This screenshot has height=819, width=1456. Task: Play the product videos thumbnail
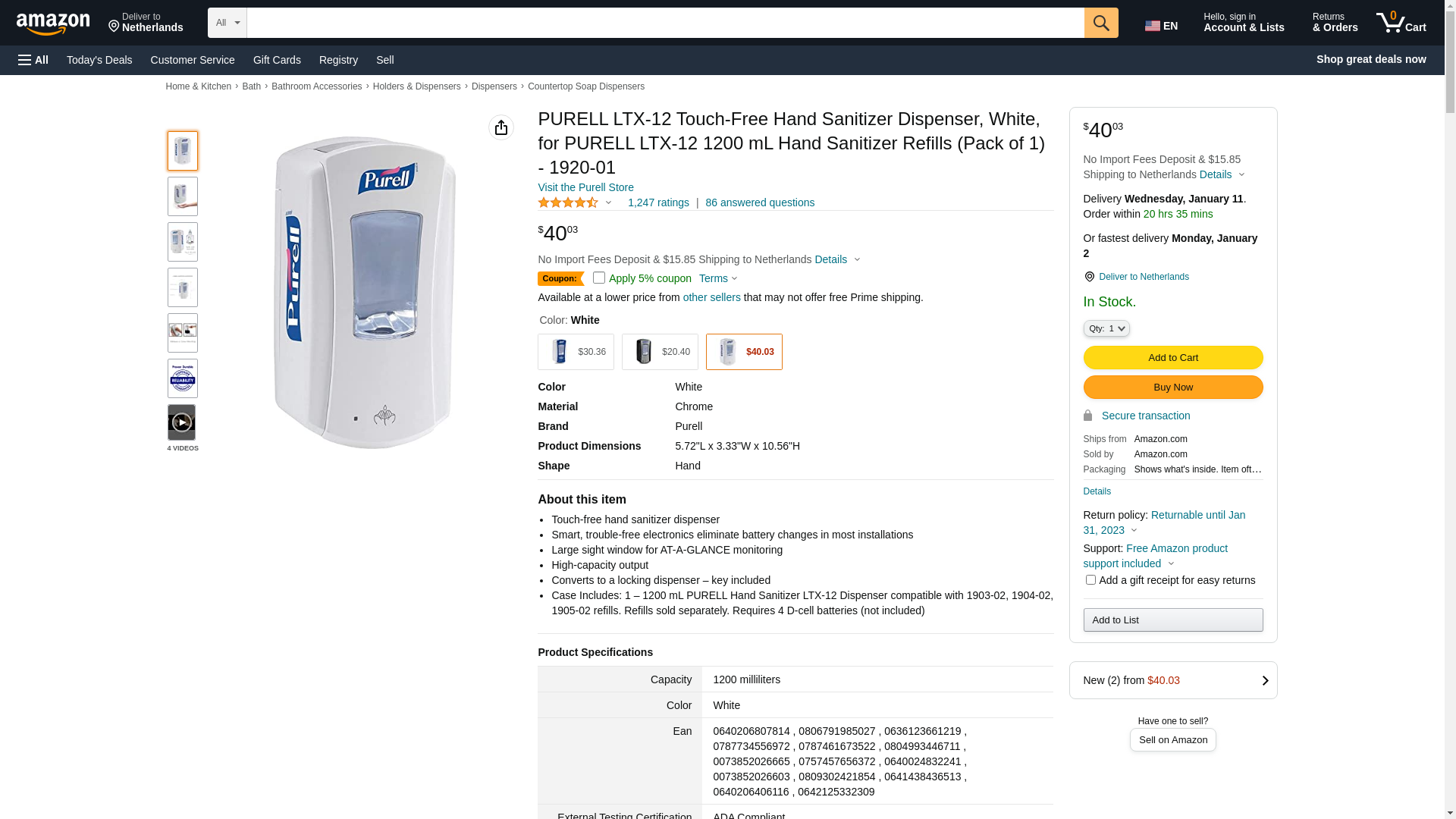tap(182, 422)
